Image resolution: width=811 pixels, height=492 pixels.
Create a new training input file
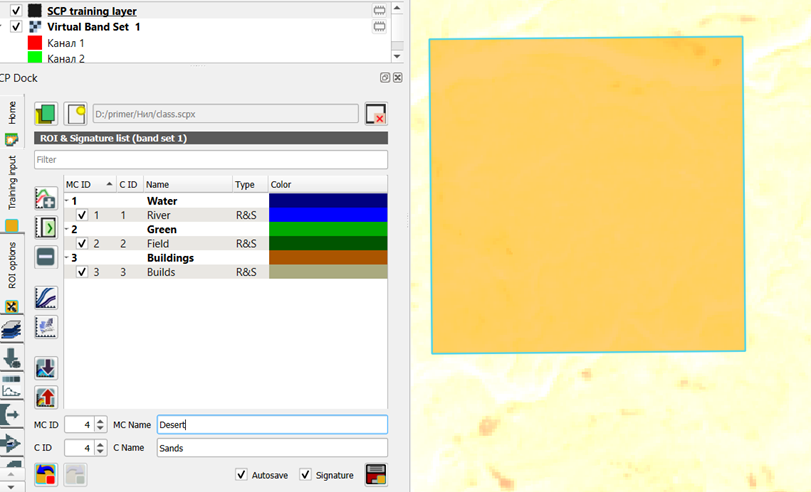tap(76, 114)
